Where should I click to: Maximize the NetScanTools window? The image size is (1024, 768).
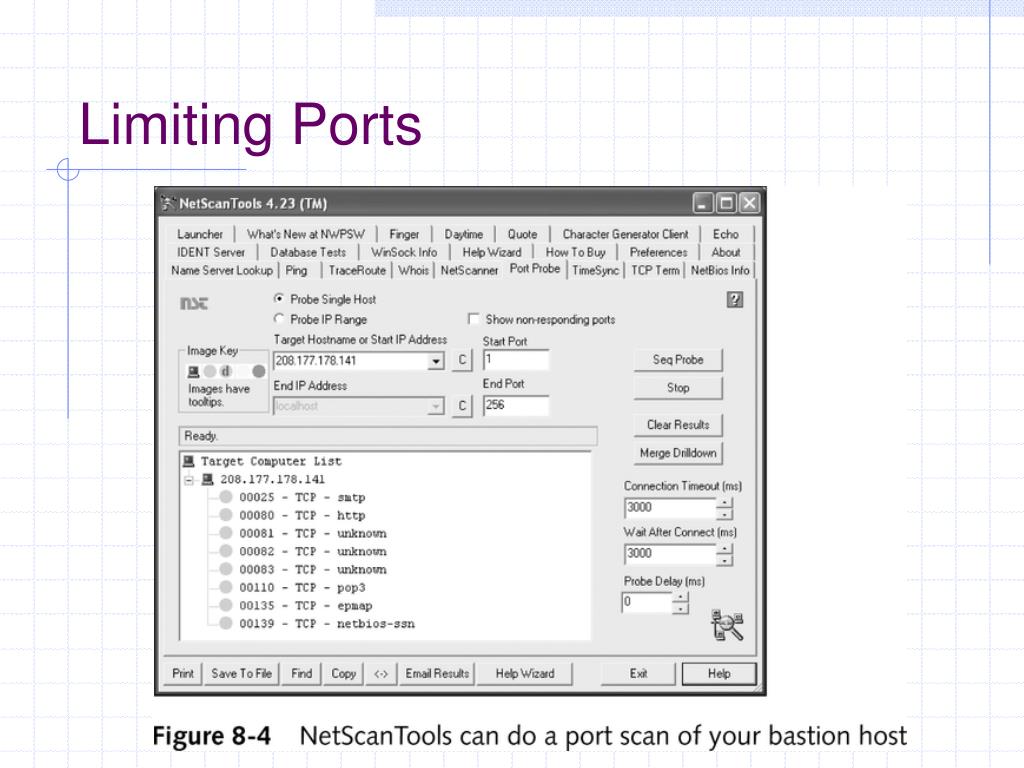tap(726, 204)
